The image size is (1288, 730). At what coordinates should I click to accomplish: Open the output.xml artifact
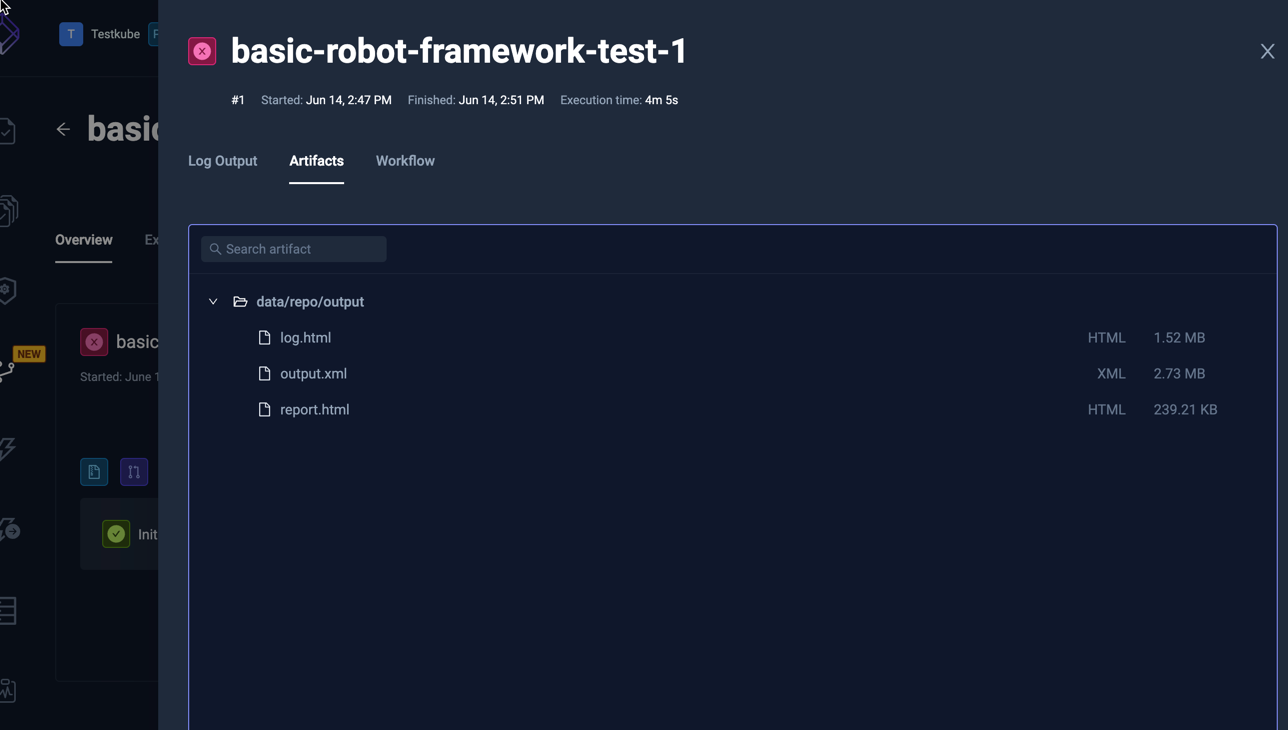click(313, 373)
